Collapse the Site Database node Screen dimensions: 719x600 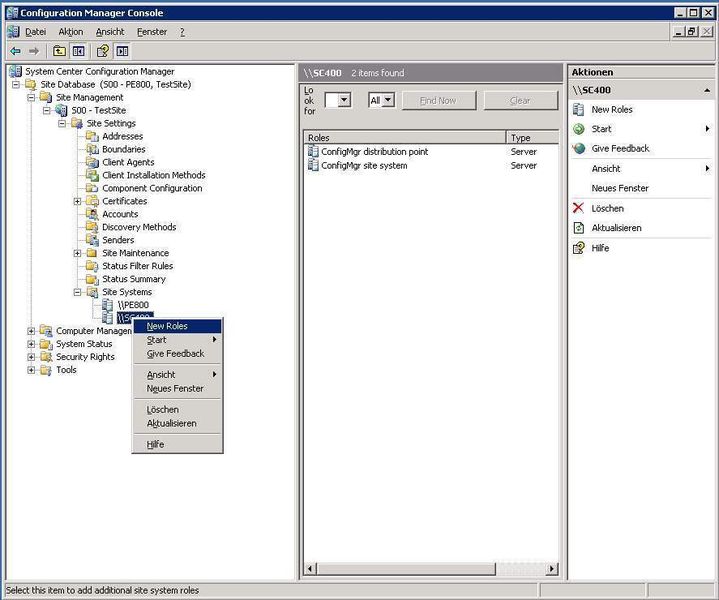coord(16,84)
